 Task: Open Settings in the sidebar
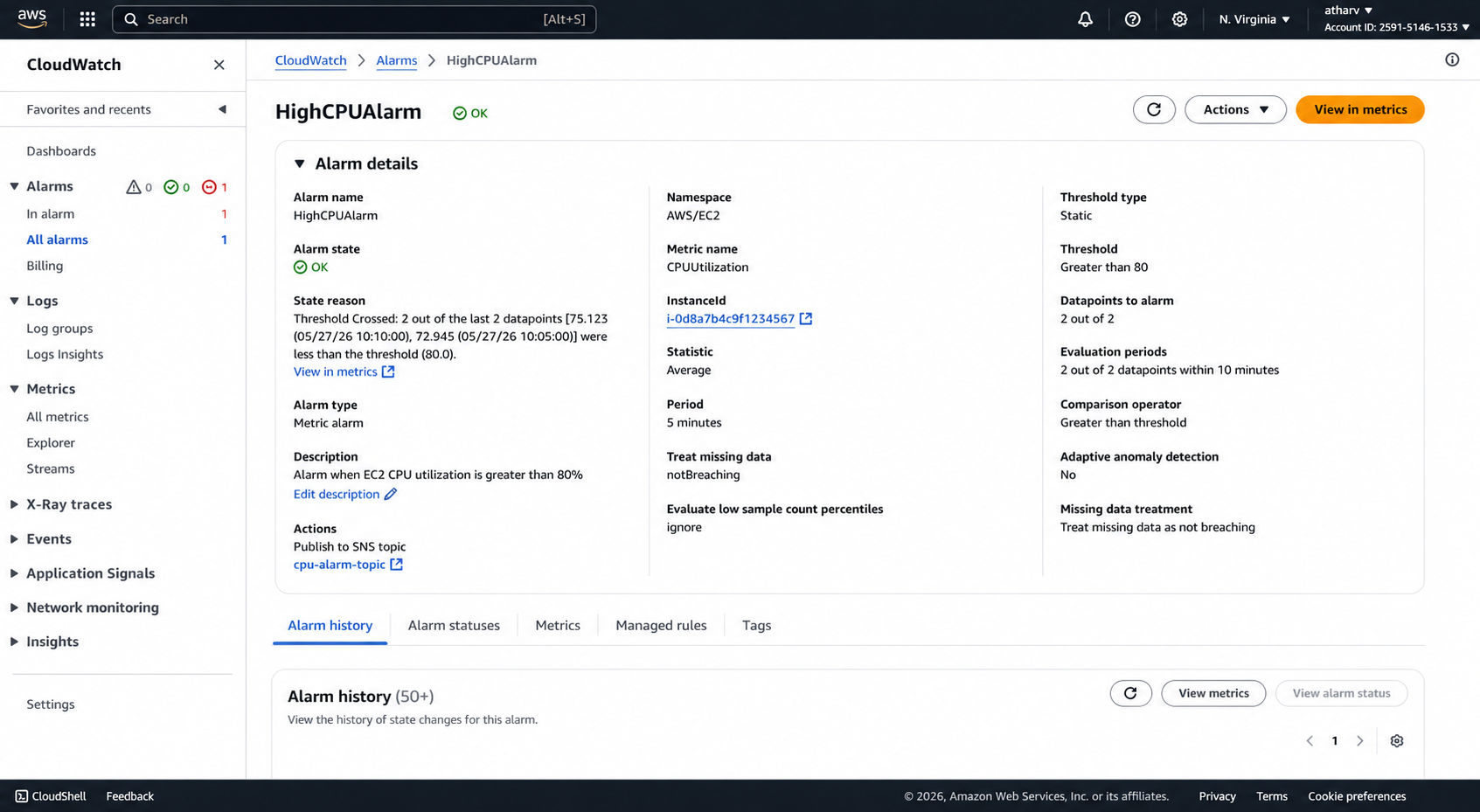tap(51, 704)
